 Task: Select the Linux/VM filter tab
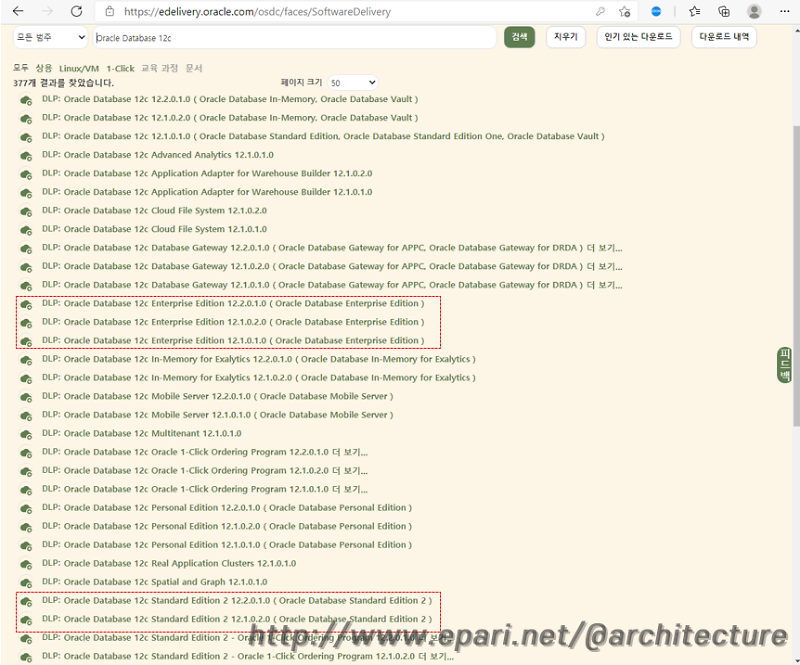coord(79,68)
